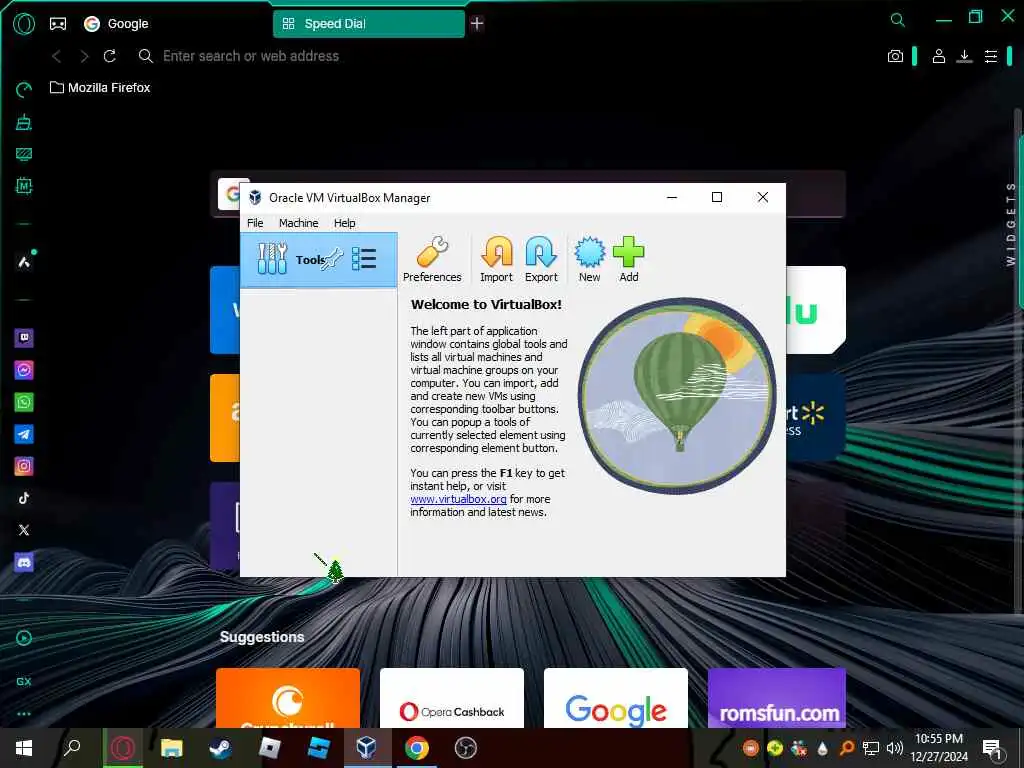The width and height of the screenshot is (1024, 768).
Task: Open Twitch in Opera sidebar
Action: [x=24, y=338]
